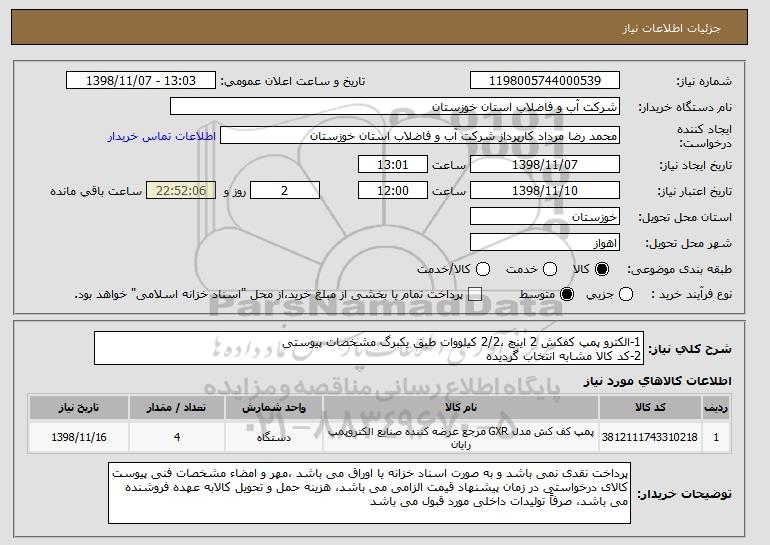Click the ایجاد کننده درخواست field
The height and width of the screenshot is (545, 770).
420,136
